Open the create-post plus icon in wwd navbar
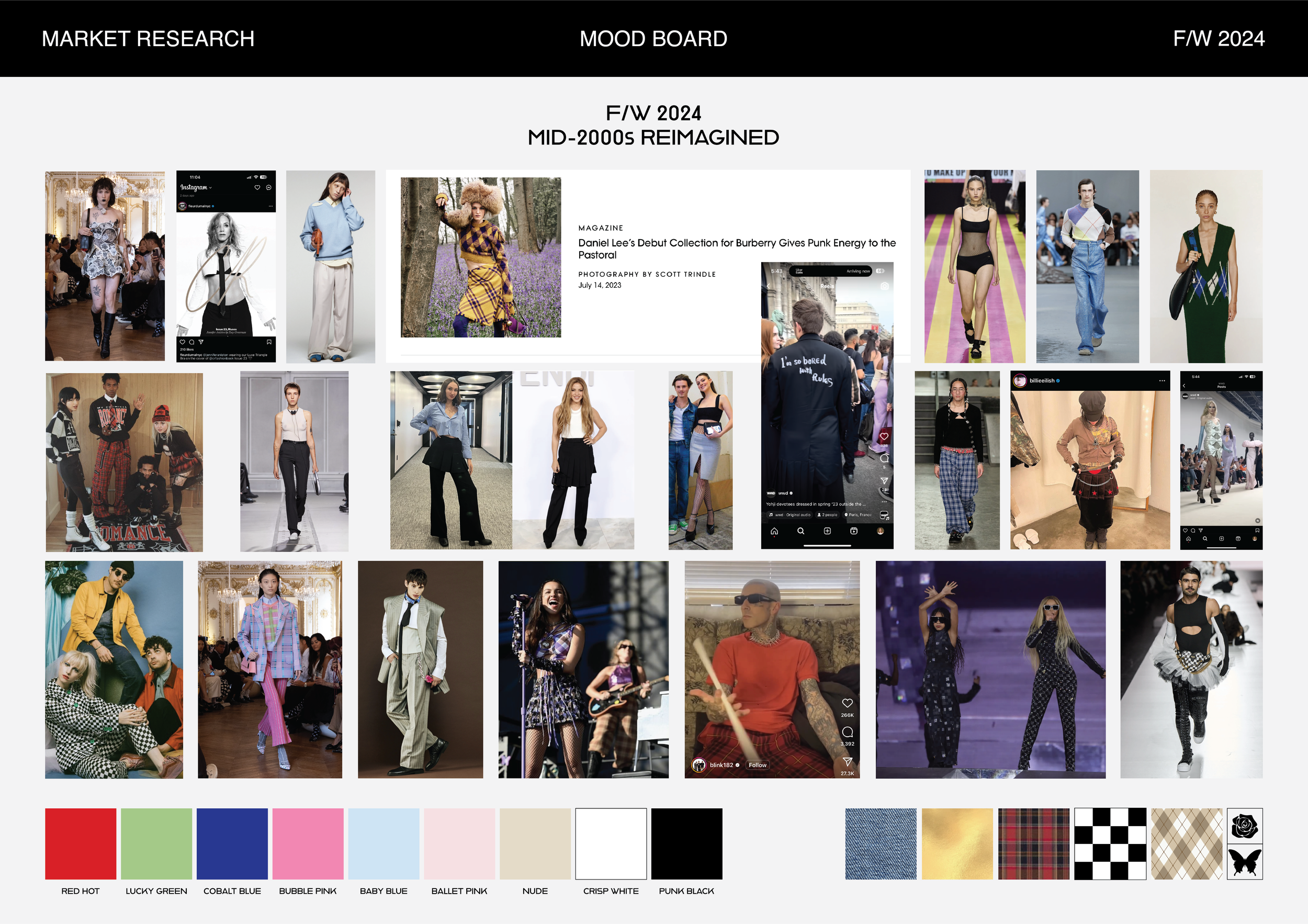 (827, 531)
